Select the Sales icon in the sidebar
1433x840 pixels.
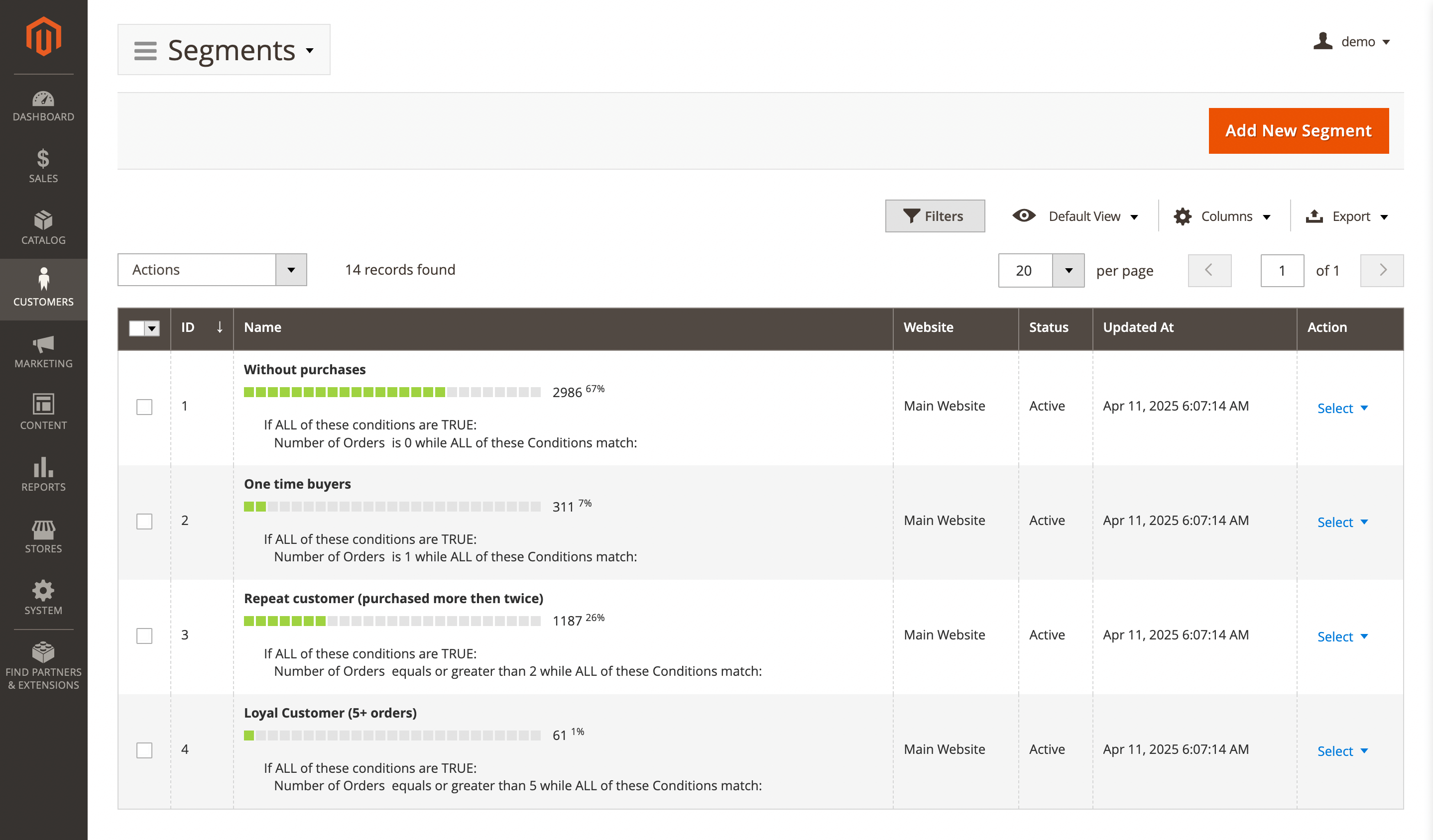[x=43, y=166]
